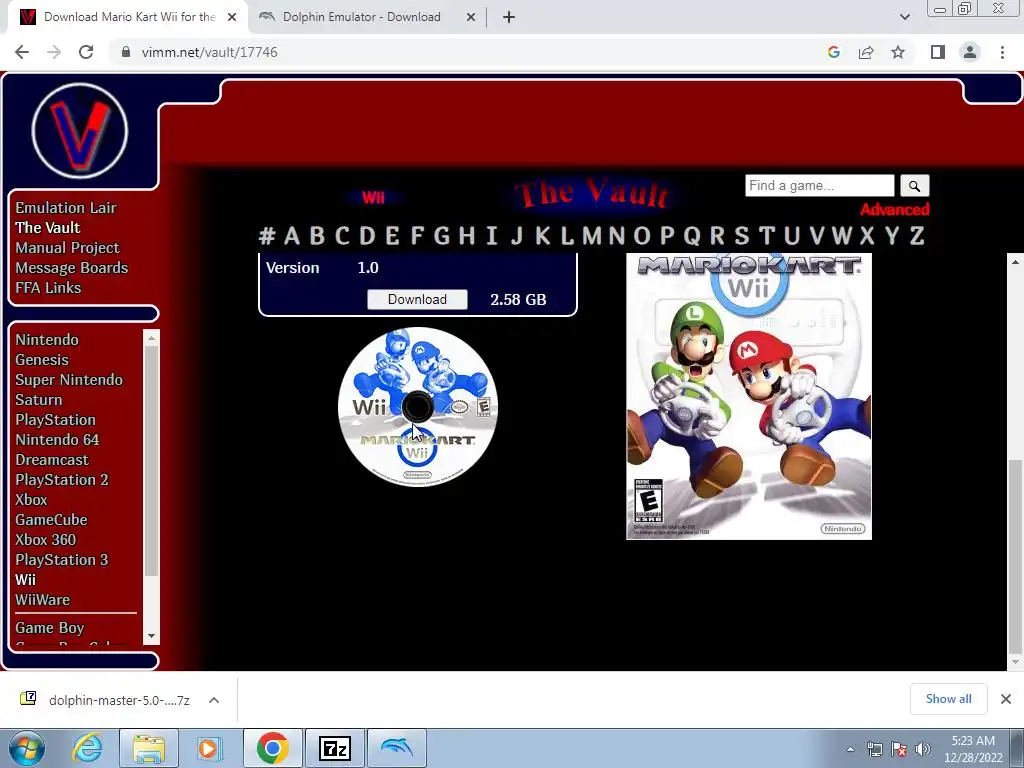Open the tab search dropdown arrow
This screenshot has width=1024, height=768.
click(904, 17)
